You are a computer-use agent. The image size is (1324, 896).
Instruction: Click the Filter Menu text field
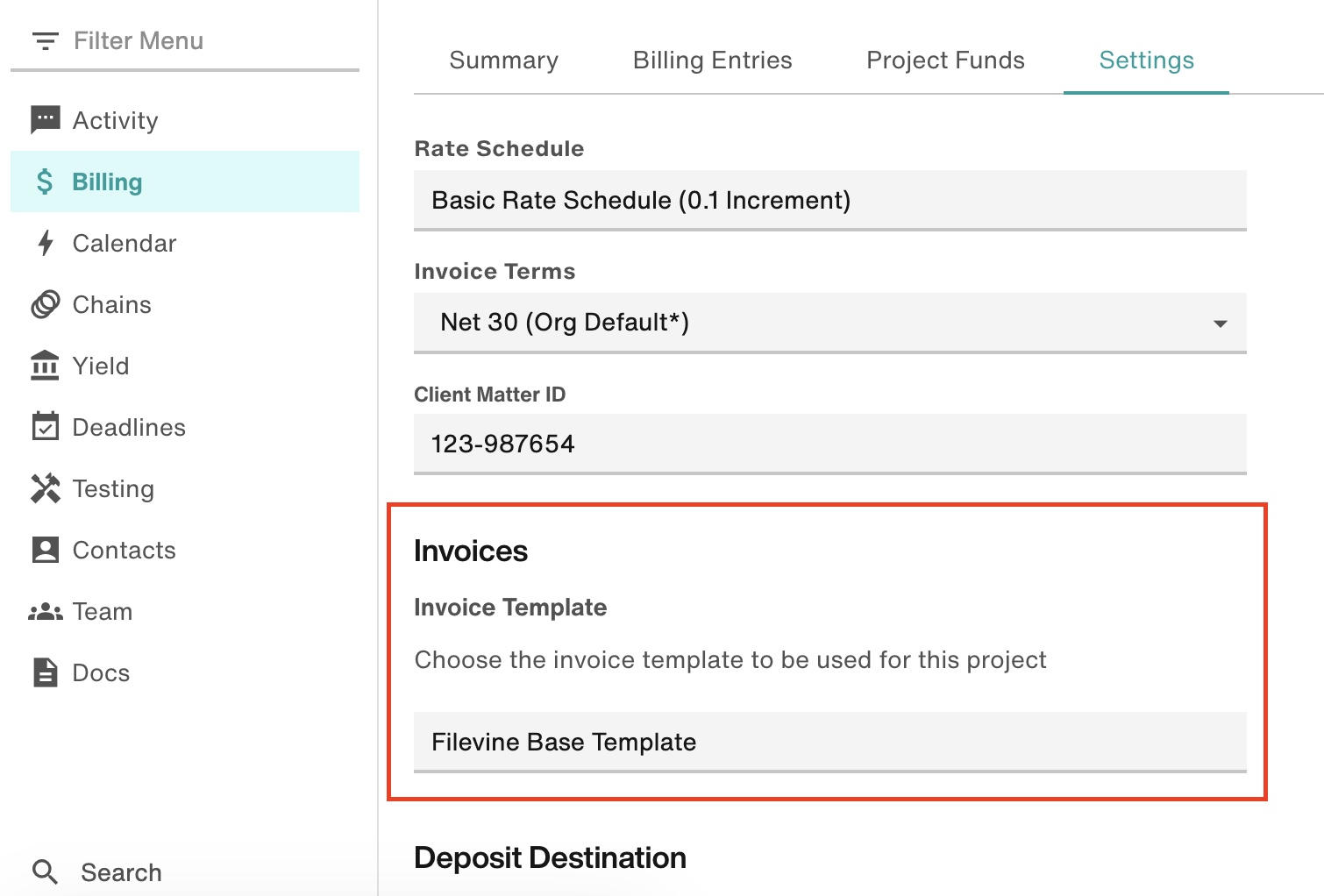point(185,41)
